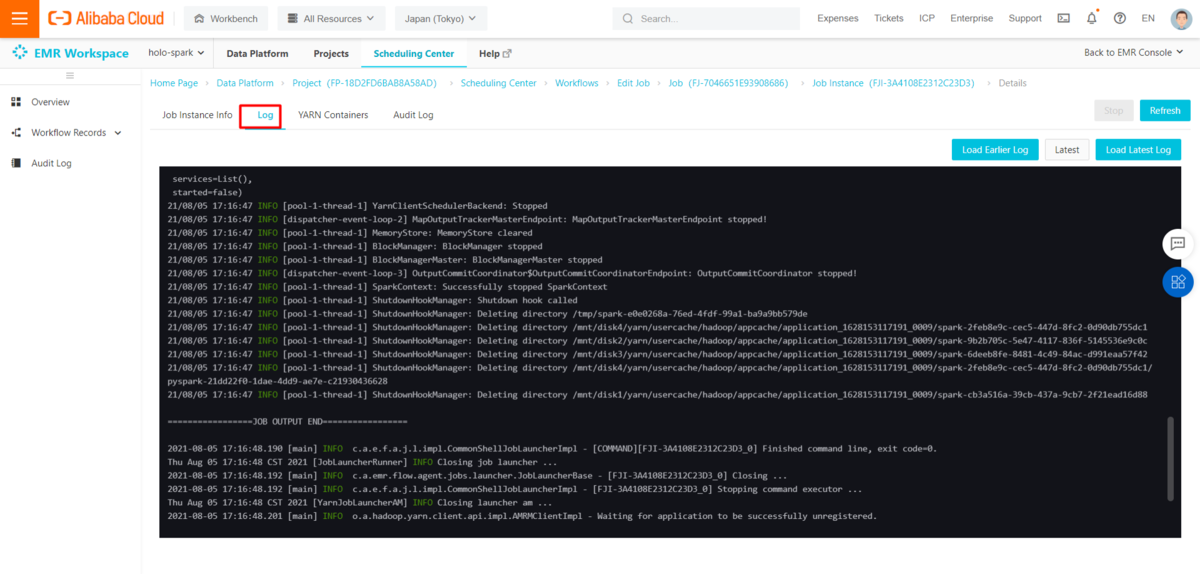The height and width of the screenshot is (574, 1200).
Task: Click 'Closing launcher am' log line
Action: 358,502
